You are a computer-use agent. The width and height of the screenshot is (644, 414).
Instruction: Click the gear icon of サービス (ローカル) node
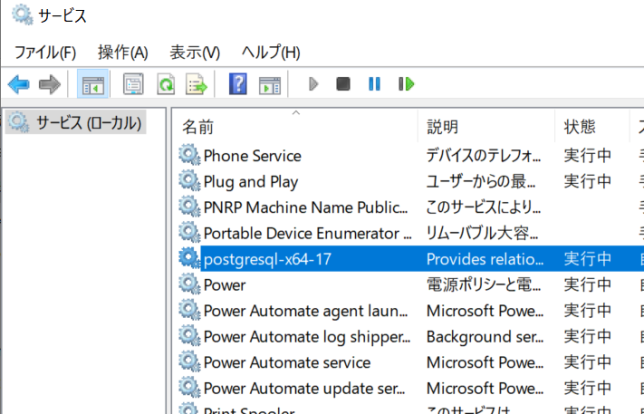pos(19,122)
